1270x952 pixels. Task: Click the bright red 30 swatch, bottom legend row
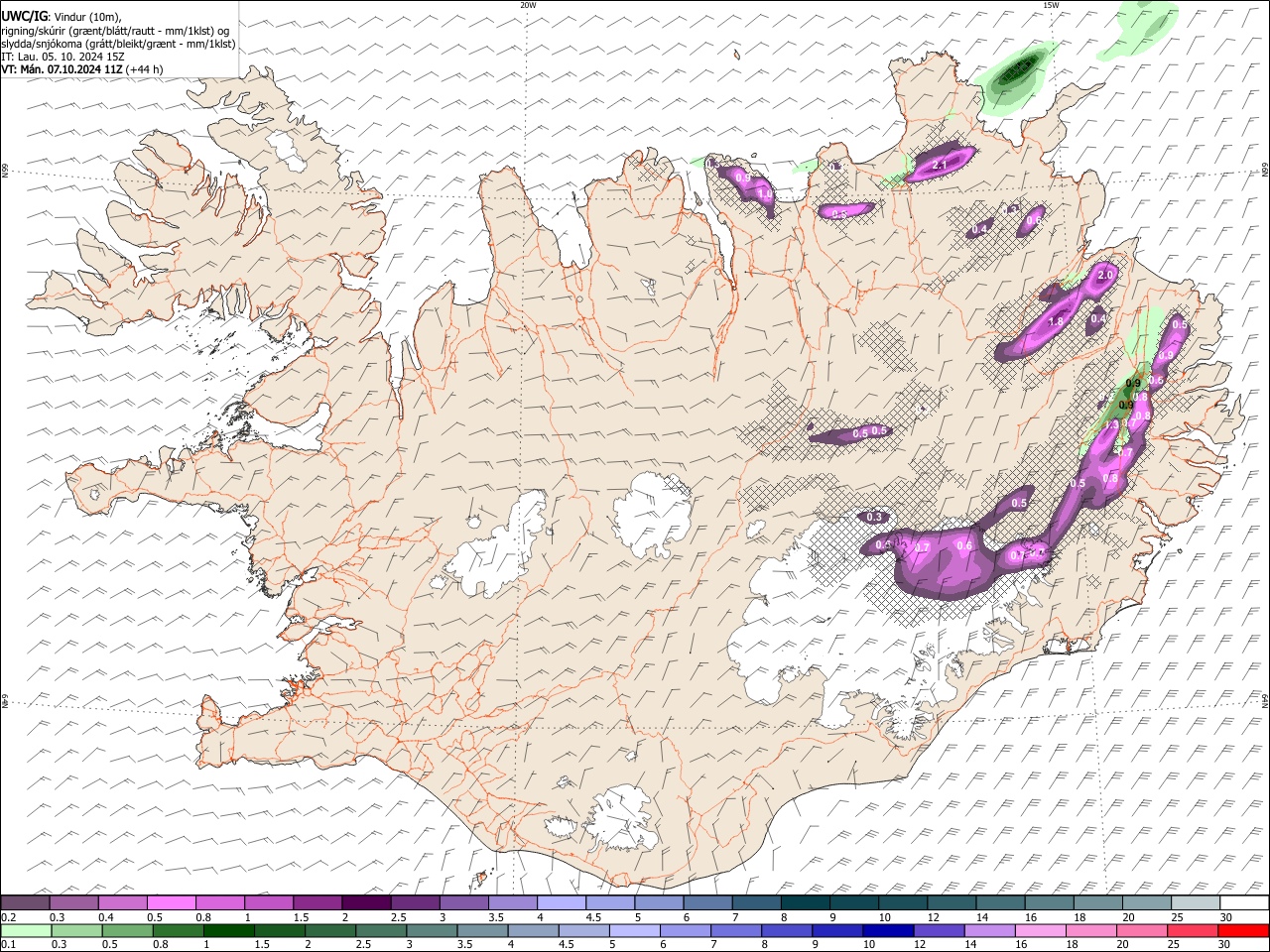[1243, 930]
